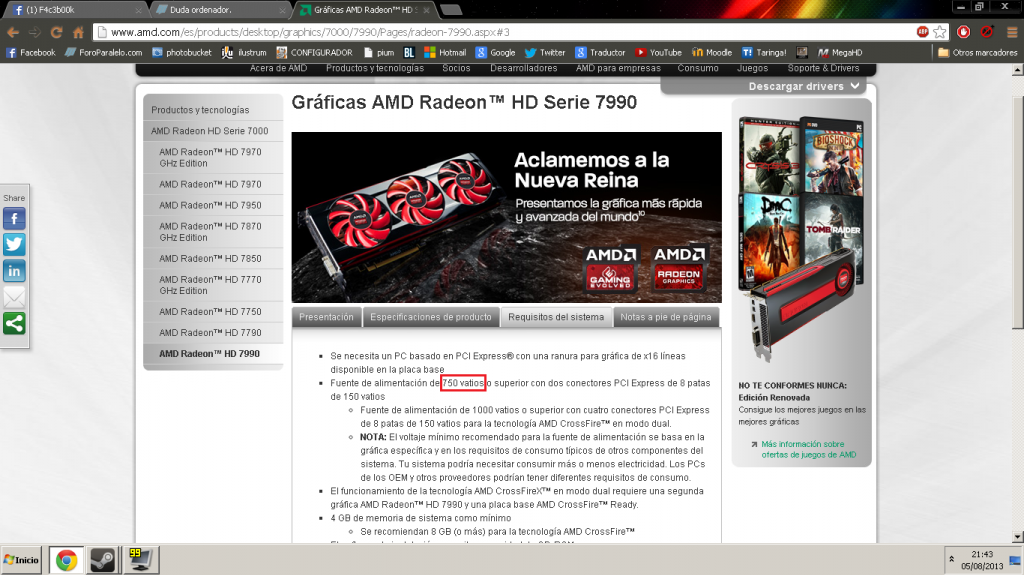
Task: Click the Radeon 7990 hero banner image
Action: (506, 217)
